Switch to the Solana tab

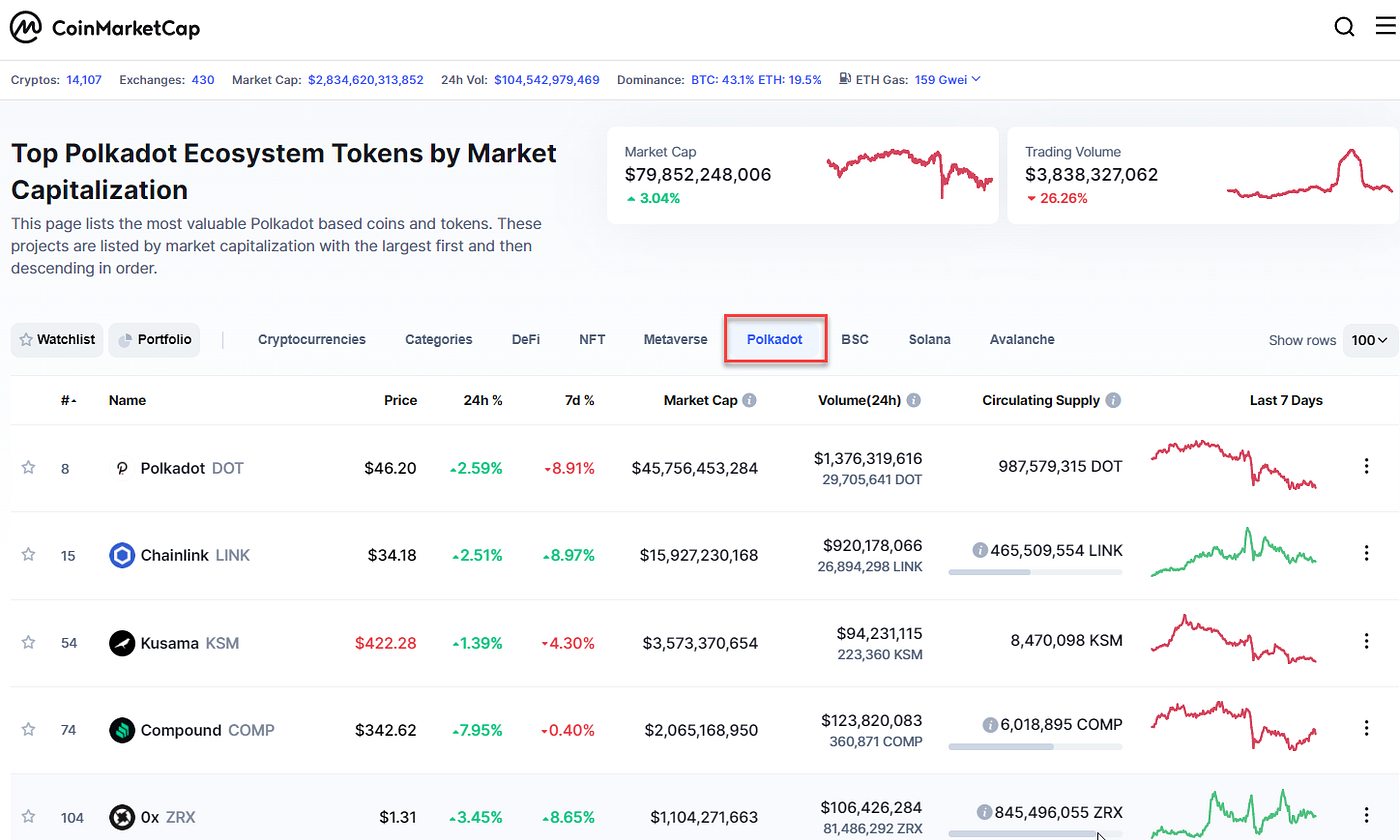click(930, 340)
